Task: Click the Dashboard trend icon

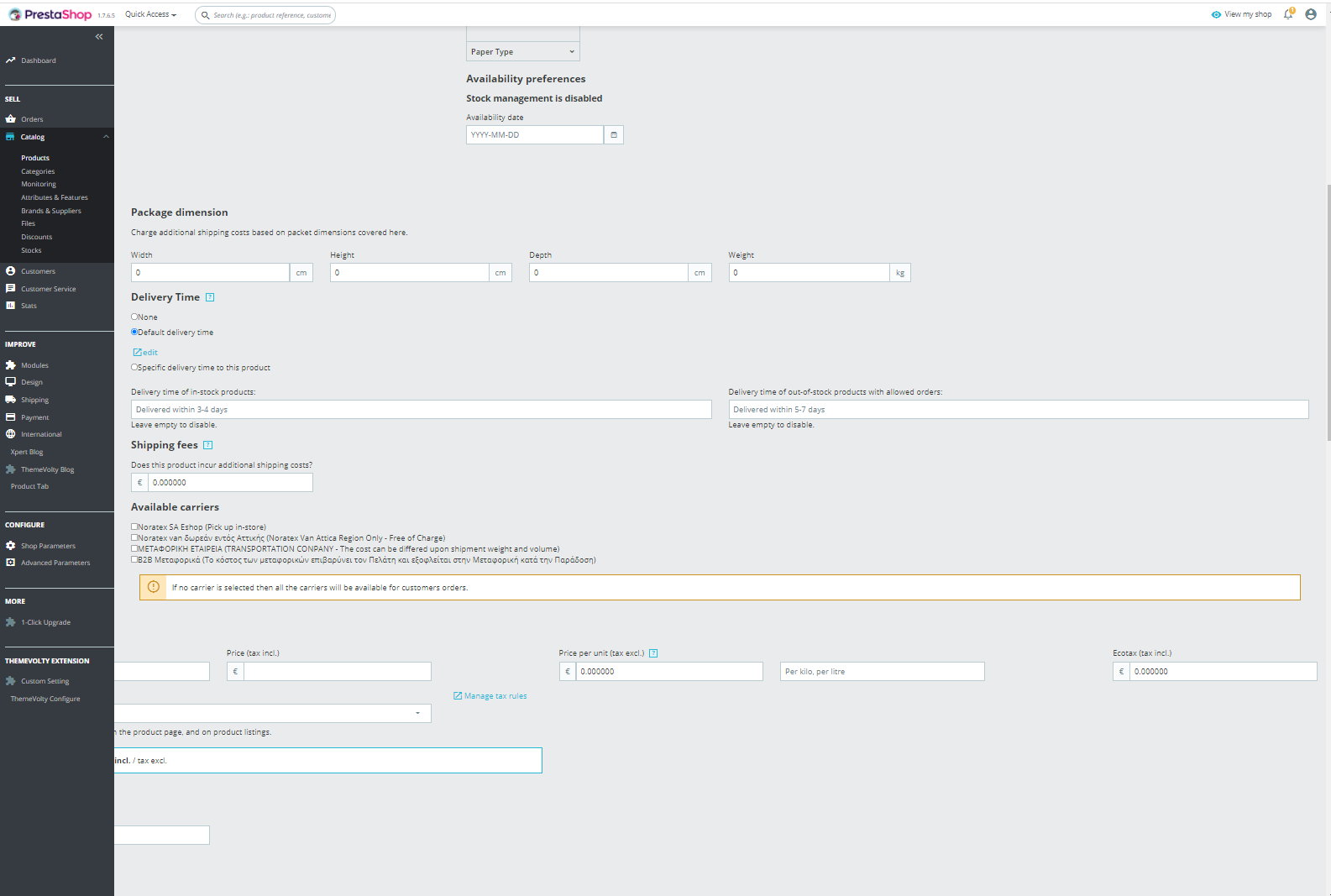Action: click(11, 60)
